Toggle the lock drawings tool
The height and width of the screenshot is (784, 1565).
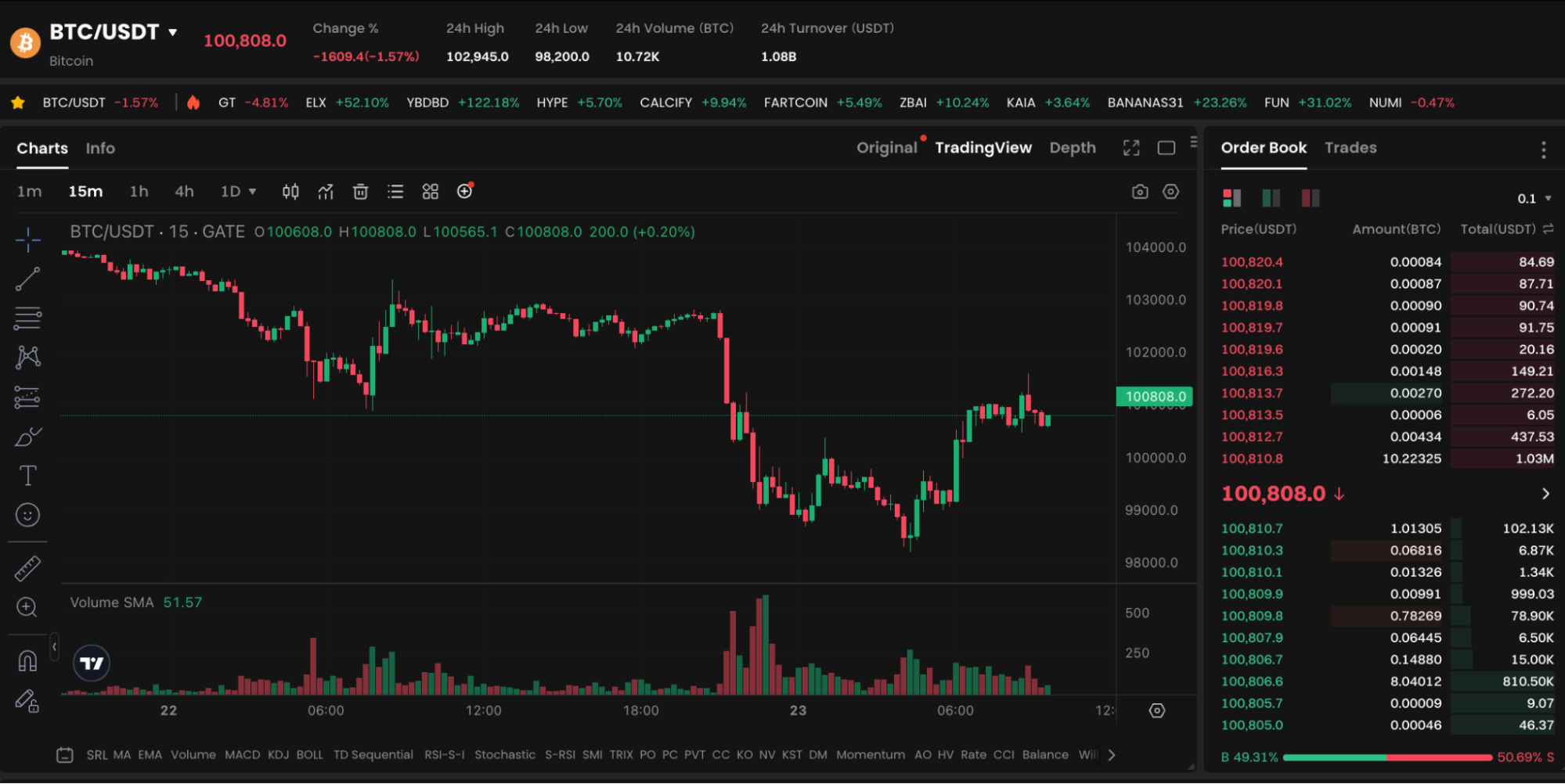point(27,701)
